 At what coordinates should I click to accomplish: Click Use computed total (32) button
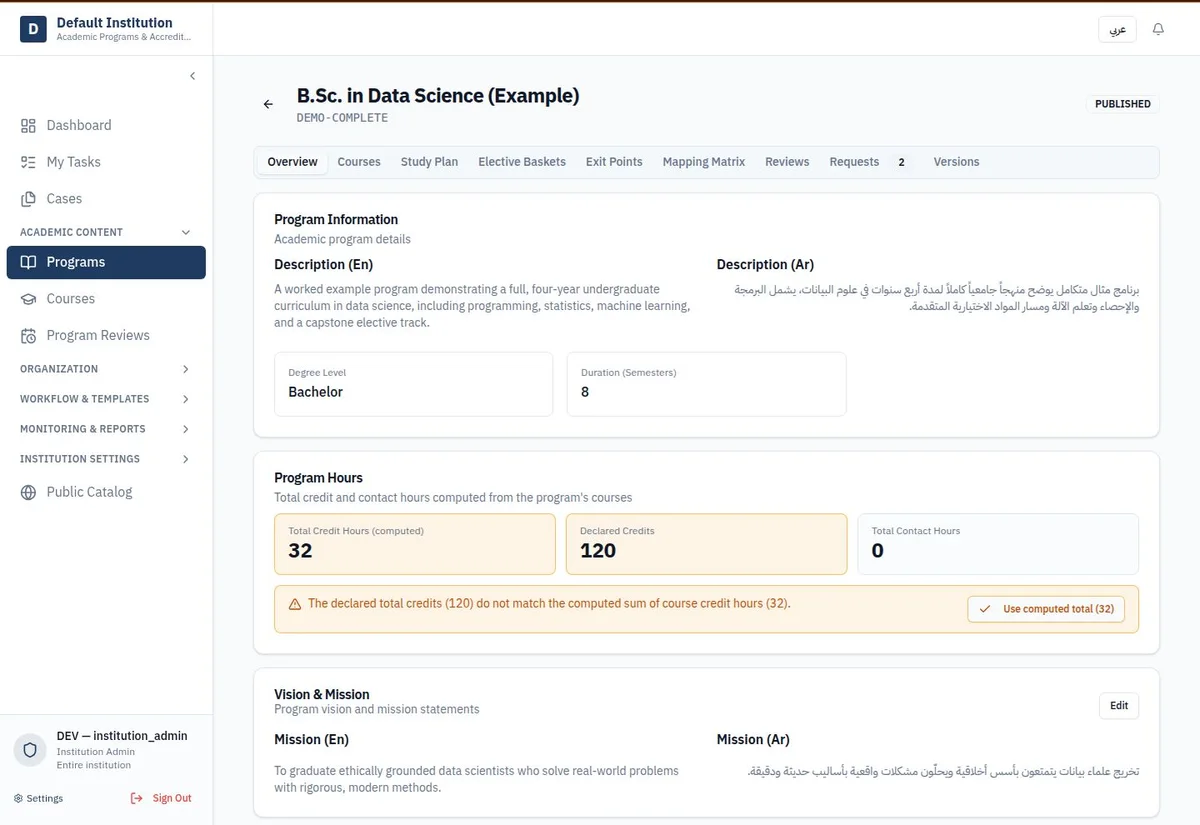pos(1046,609)
